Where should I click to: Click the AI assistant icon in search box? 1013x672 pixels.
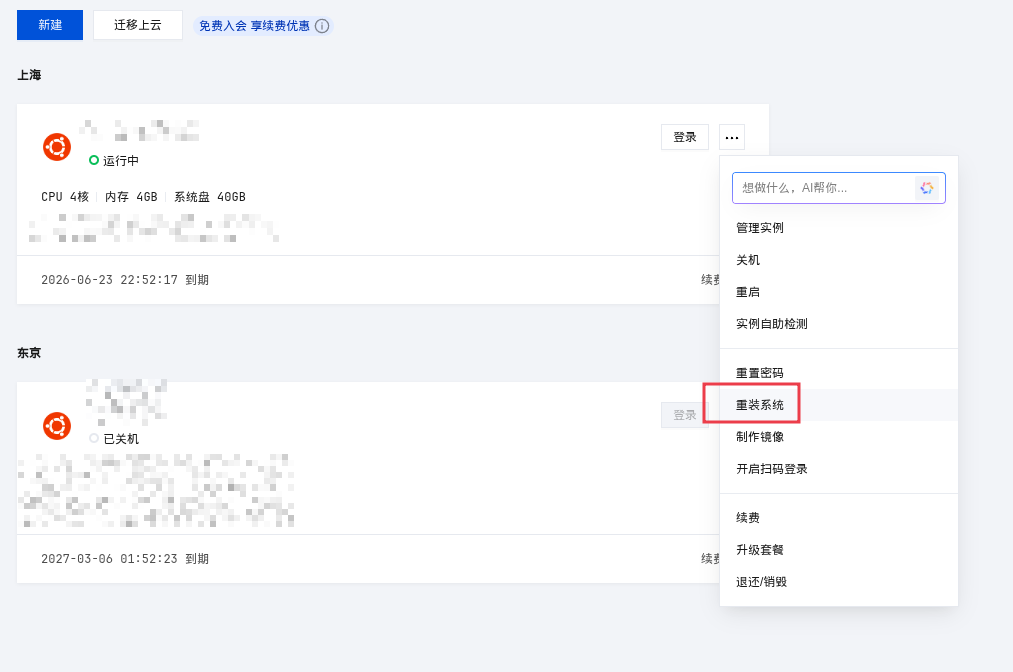[x=927, y=188]
